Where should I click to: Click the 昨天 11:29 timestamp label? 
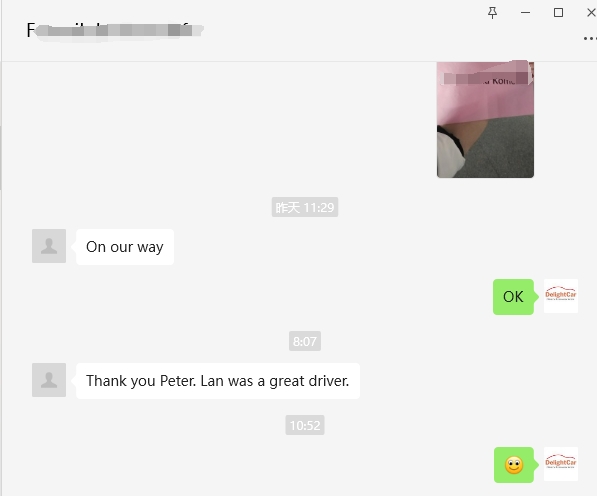click(305, 207)
